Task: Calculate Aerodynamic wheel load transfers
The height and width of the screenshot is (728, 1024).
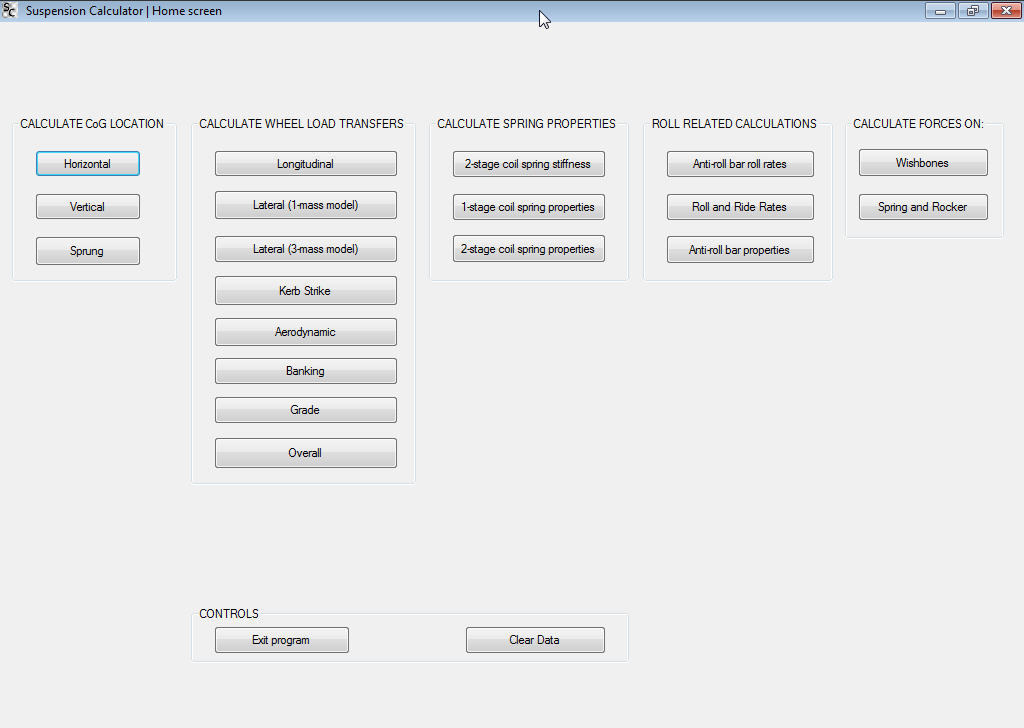Action: (x=305, y=331)
